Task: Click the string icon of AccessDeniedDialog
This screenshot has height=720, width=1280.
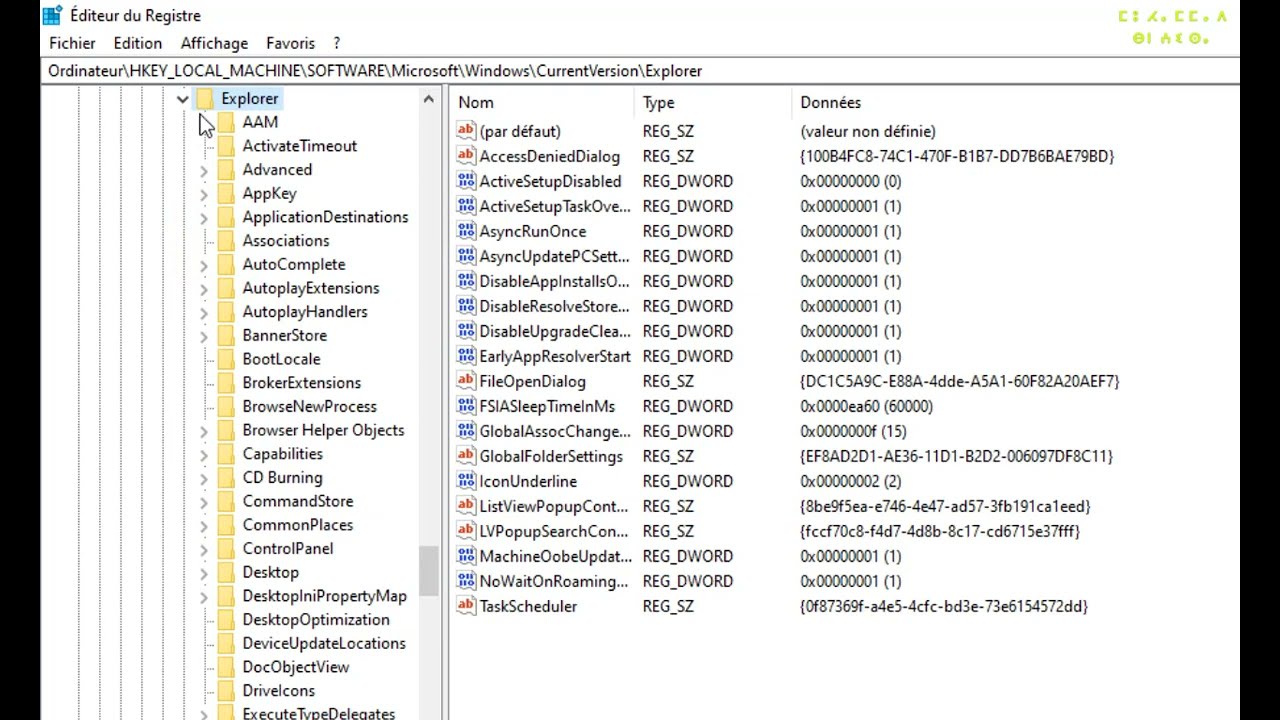Action: [466, 156]
